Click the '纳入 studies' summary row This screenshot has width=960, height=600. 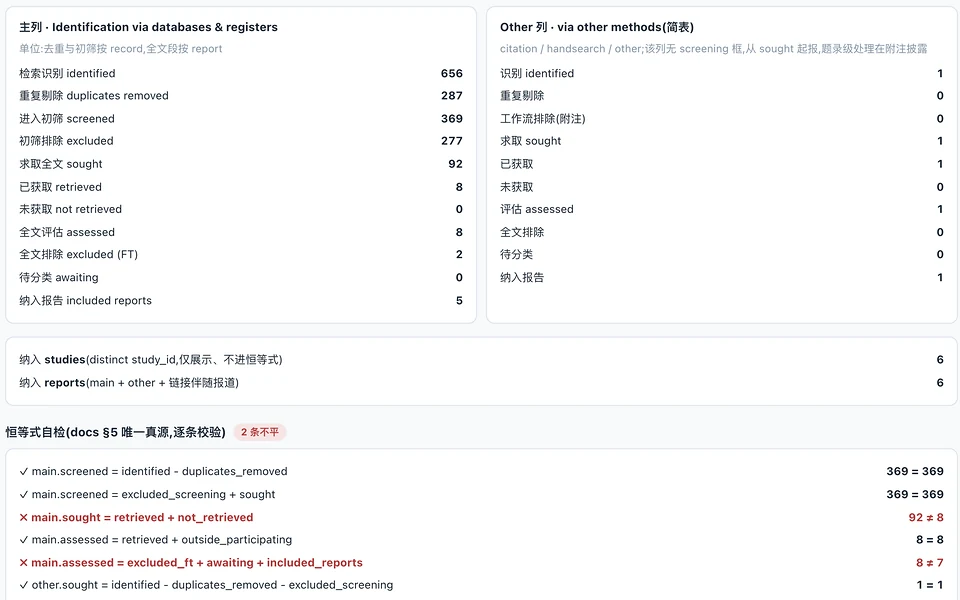coord(481,360)
